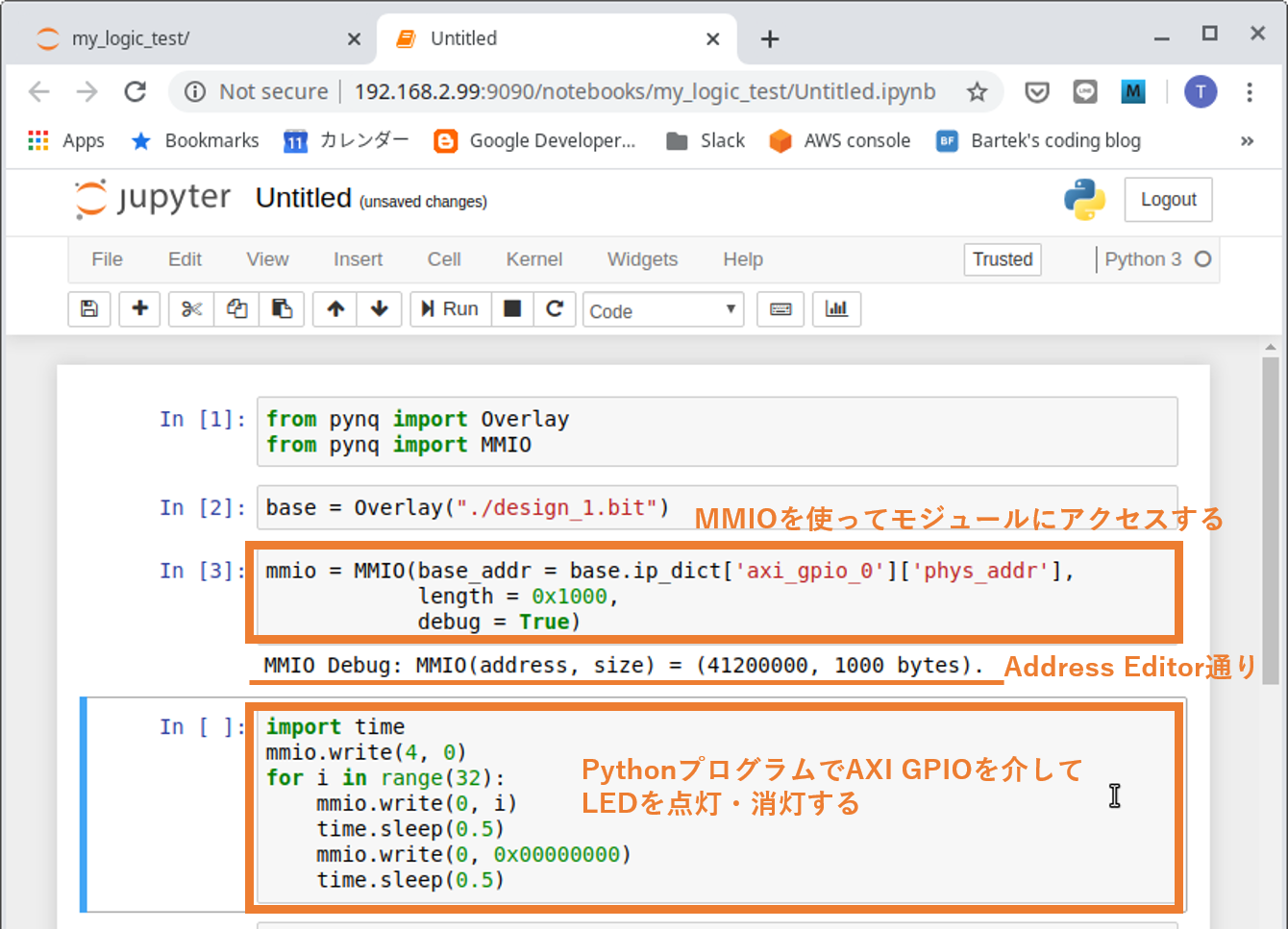Save the notebook via the floppy disk icon
The image size is (1288, 929).
(x=88, y=308)
